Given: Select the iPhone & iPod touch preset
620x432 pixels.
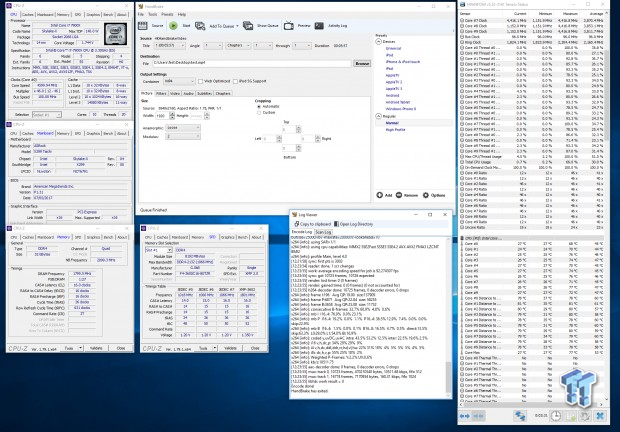Looking at the screenshot, I should point(403,62).
